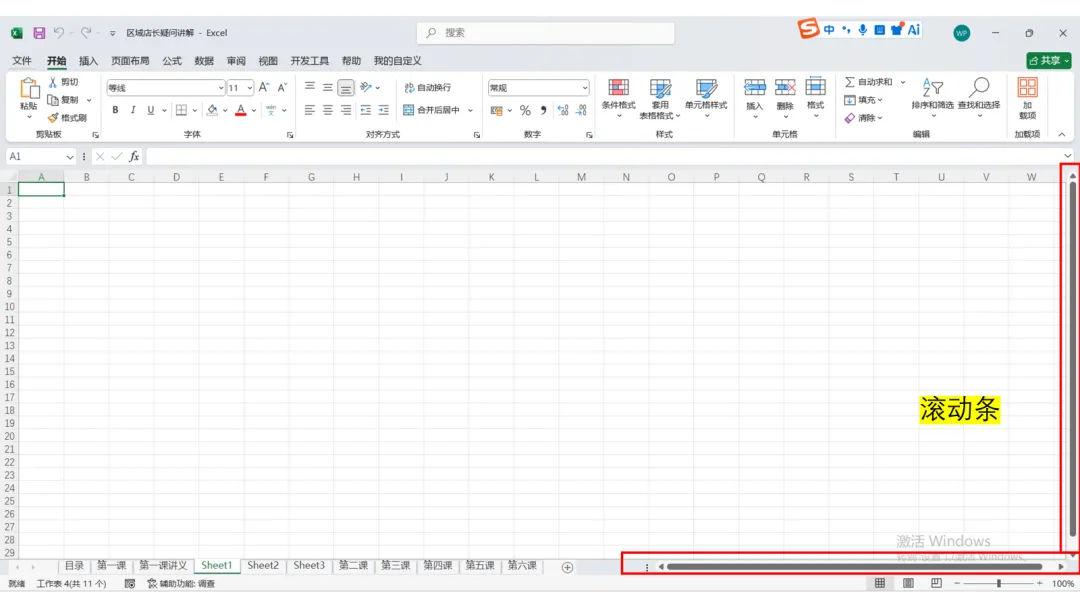Open Fill (填充) dropdown
Image resolution: width=1080 pixels, height=608 pixels.
click(864, 100)
